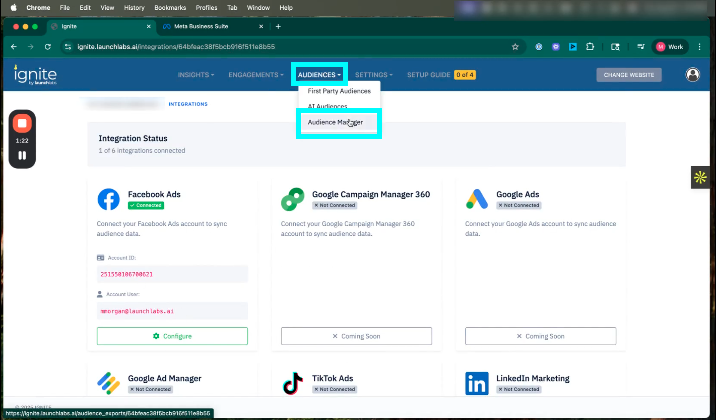
Task: Click the Change Website button
Action: [x=629, y=75]
